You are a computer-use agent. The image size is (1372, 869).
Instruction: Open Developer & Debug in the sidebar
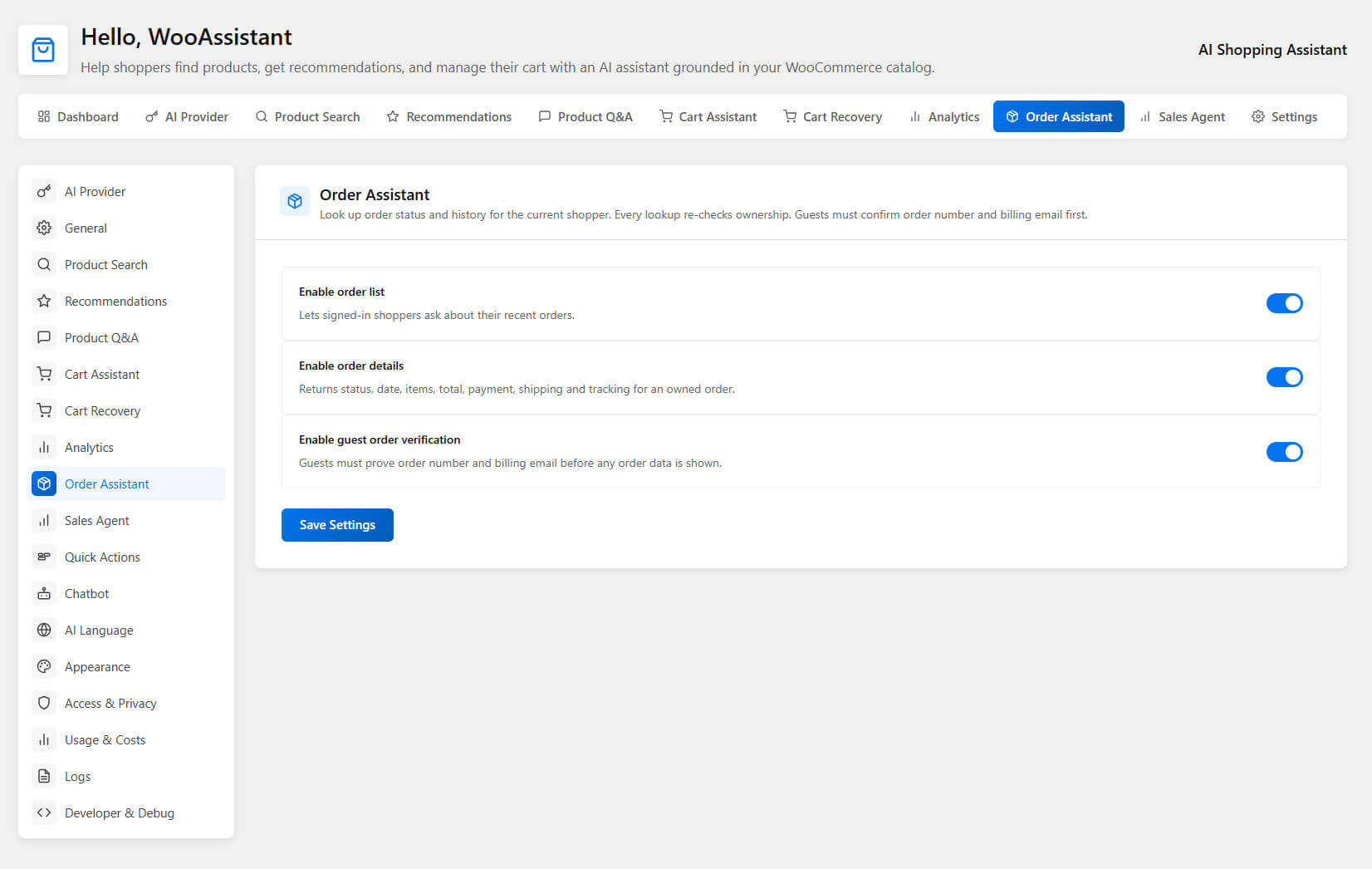point(128,813)
